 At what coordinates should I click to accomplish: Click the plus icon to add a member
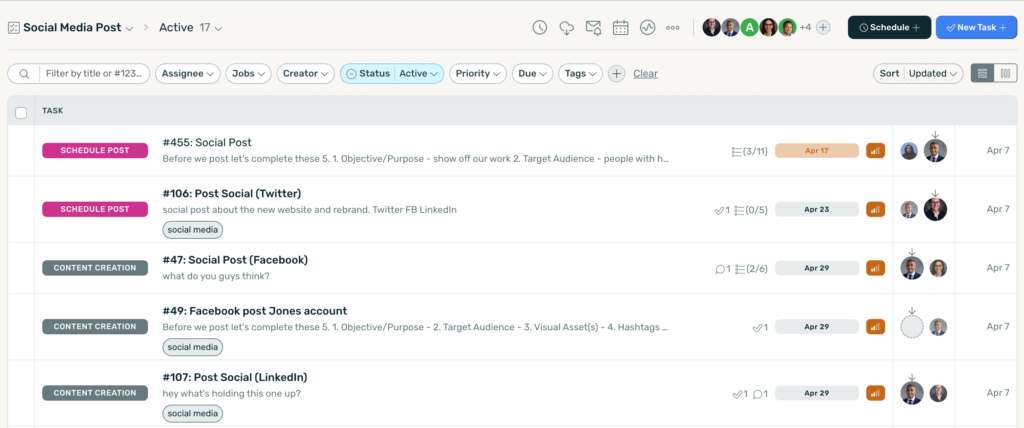tap(823, 28)
